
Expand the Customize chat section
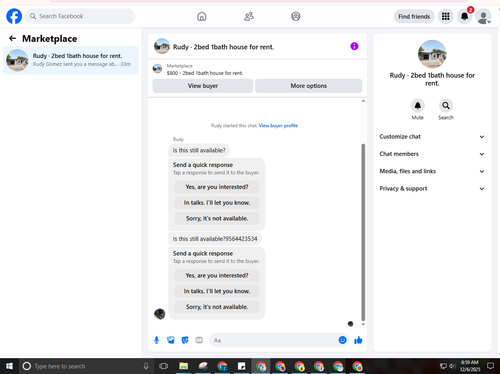tap(432, 137)
